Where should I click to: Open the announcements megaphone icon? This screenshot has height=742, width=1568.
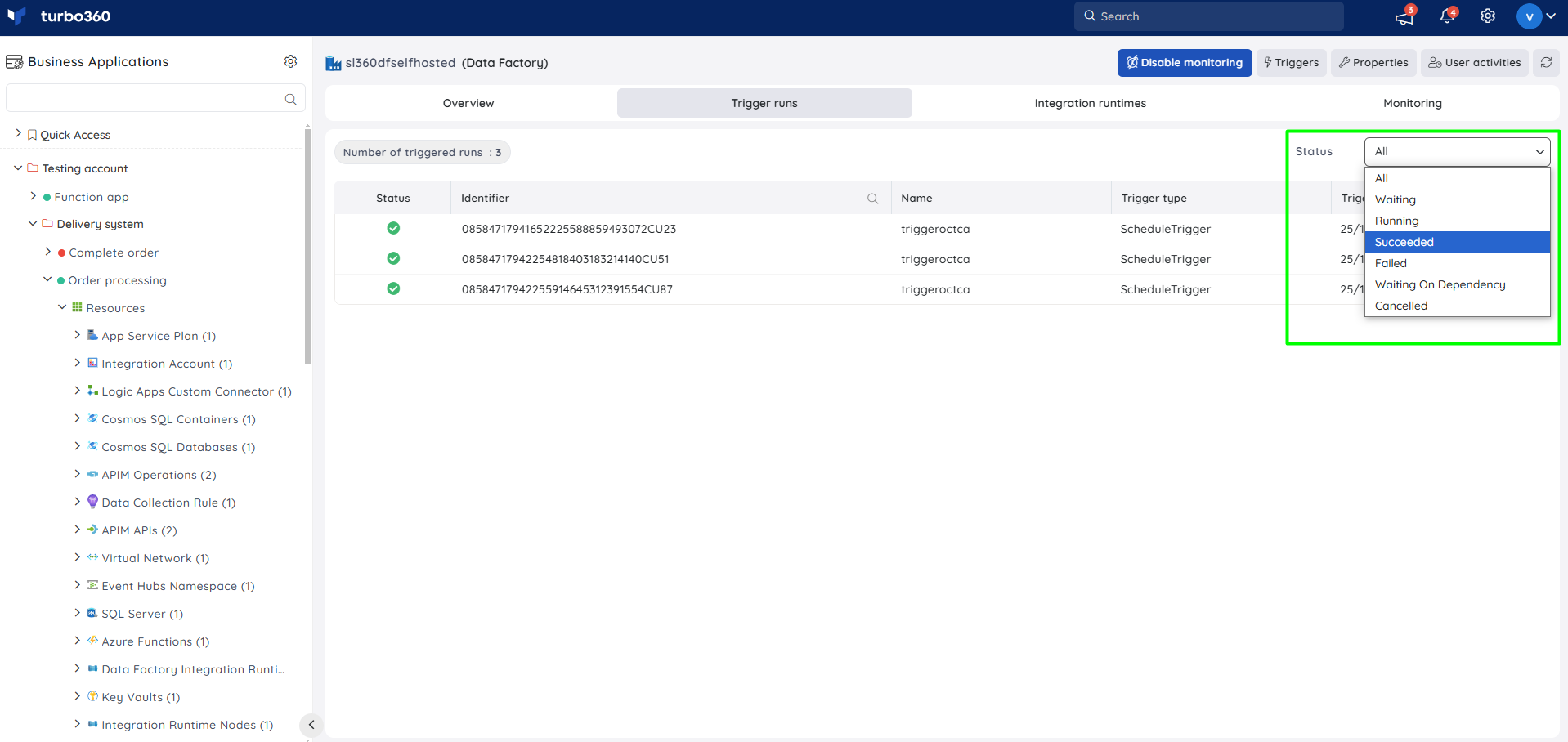(x=1404, y=16)
